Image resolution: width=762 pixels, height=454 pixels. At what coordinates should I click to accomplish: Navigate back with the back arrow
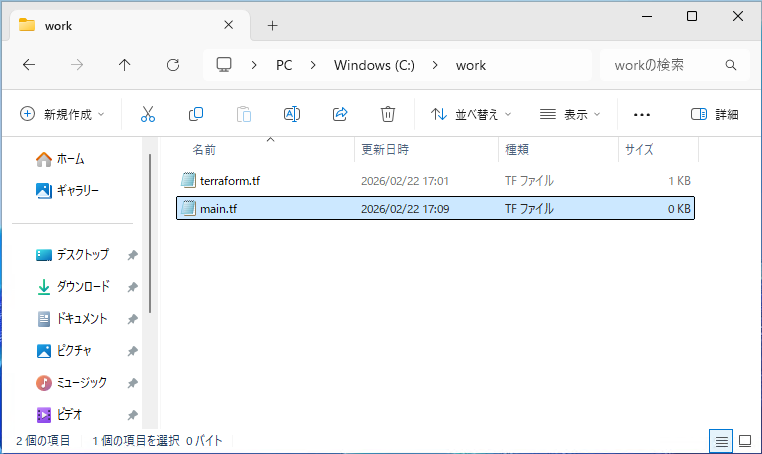click(x=29, y=65)
